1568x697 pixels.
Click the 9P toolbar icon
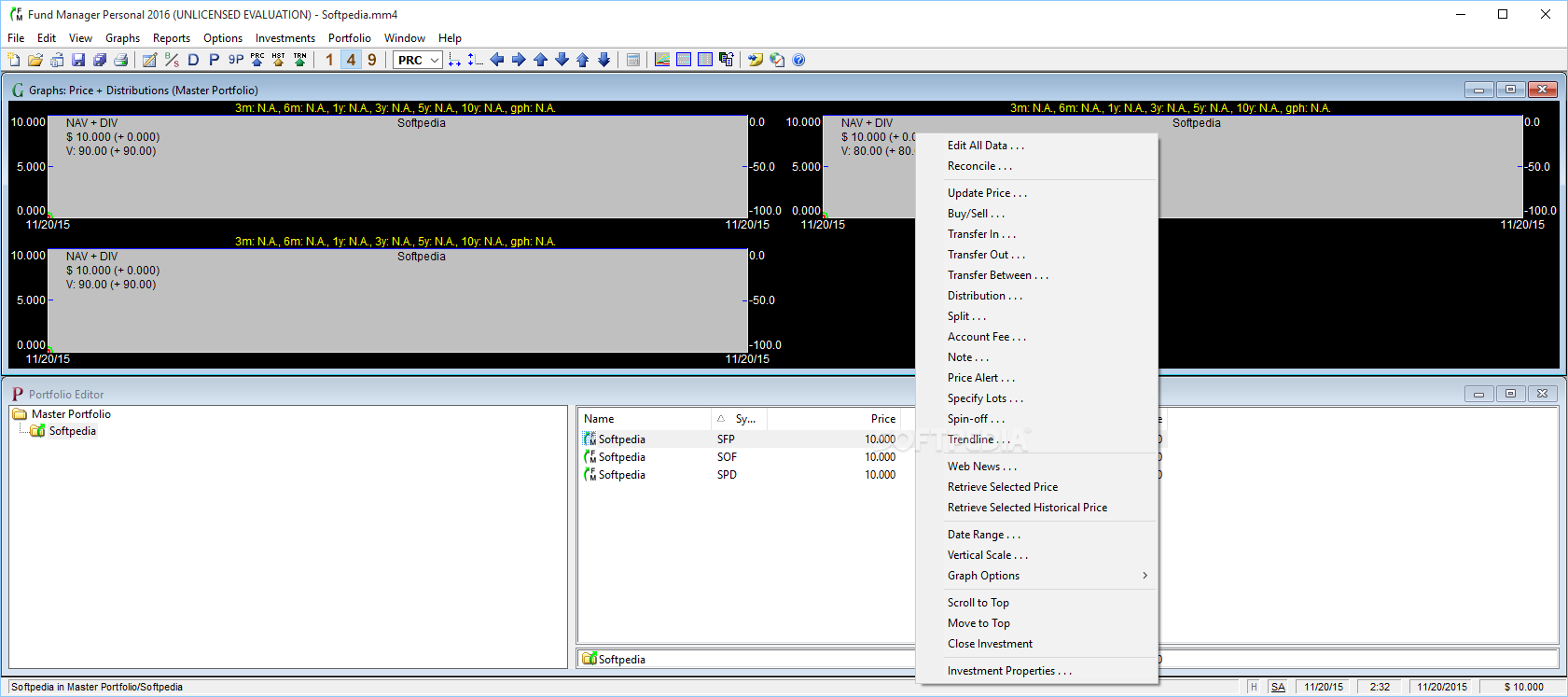236,60
